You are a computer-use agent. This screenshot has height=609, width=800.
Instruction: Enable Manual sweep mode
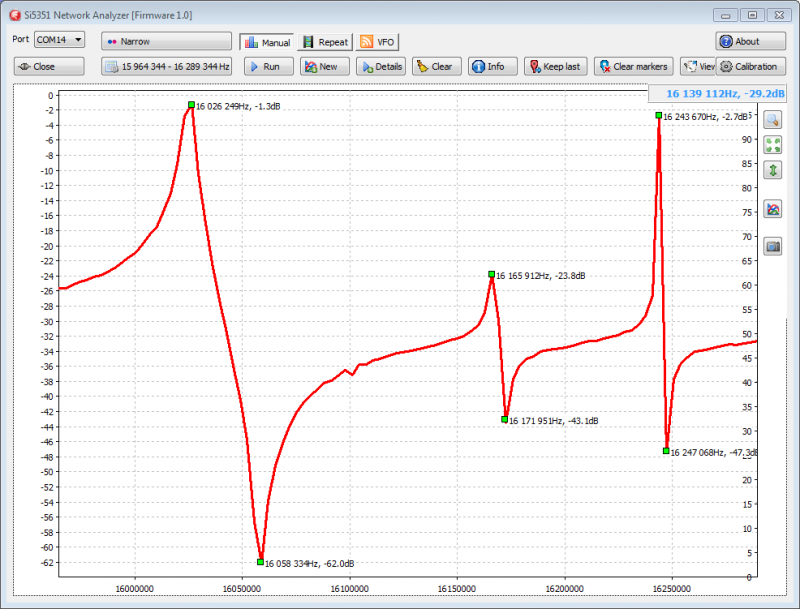(x=267, y=42)
